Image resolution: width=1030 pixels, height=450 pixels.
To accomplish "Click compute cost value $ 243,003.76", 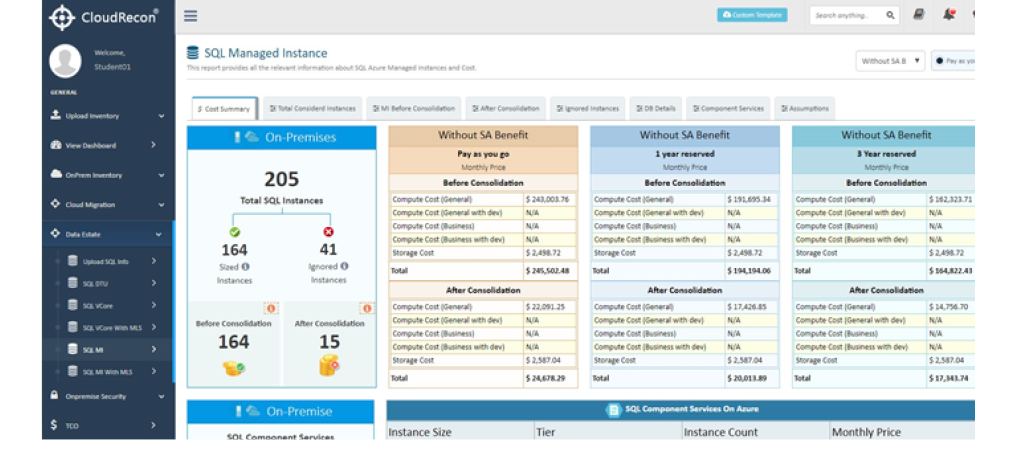I will pos(547,199).
